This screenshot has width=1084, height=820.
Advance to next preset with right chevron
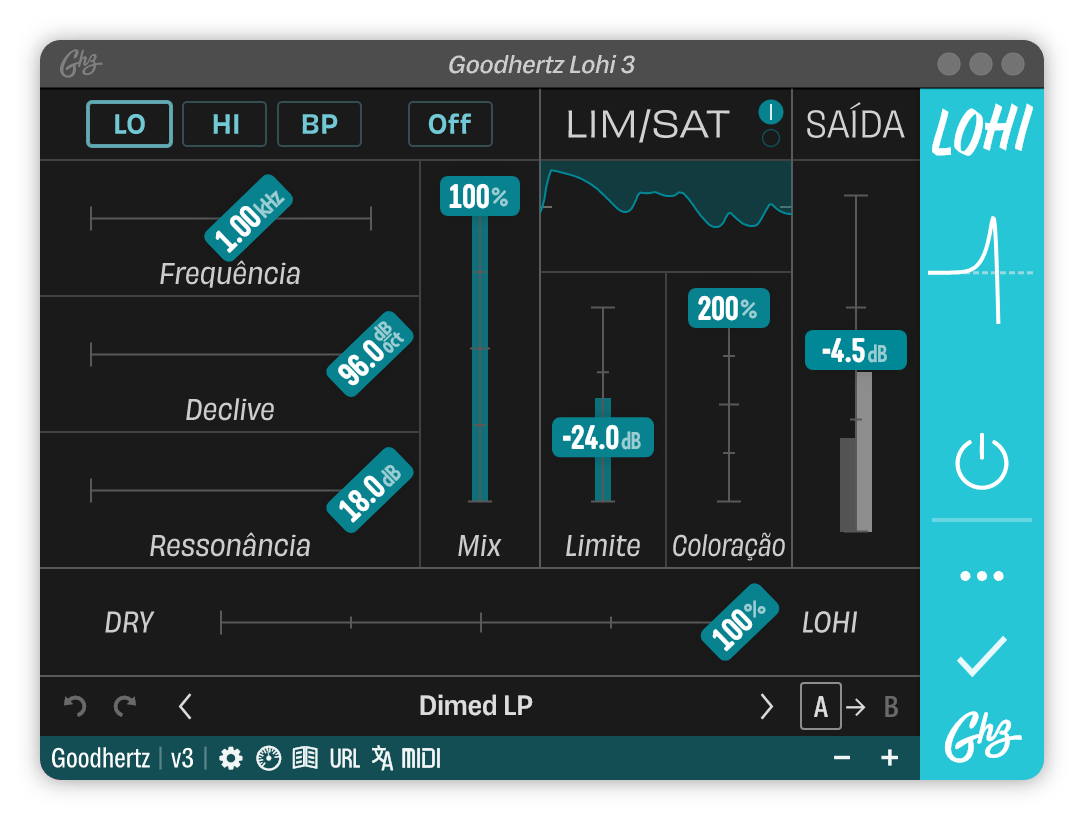(x=767, y=706)
